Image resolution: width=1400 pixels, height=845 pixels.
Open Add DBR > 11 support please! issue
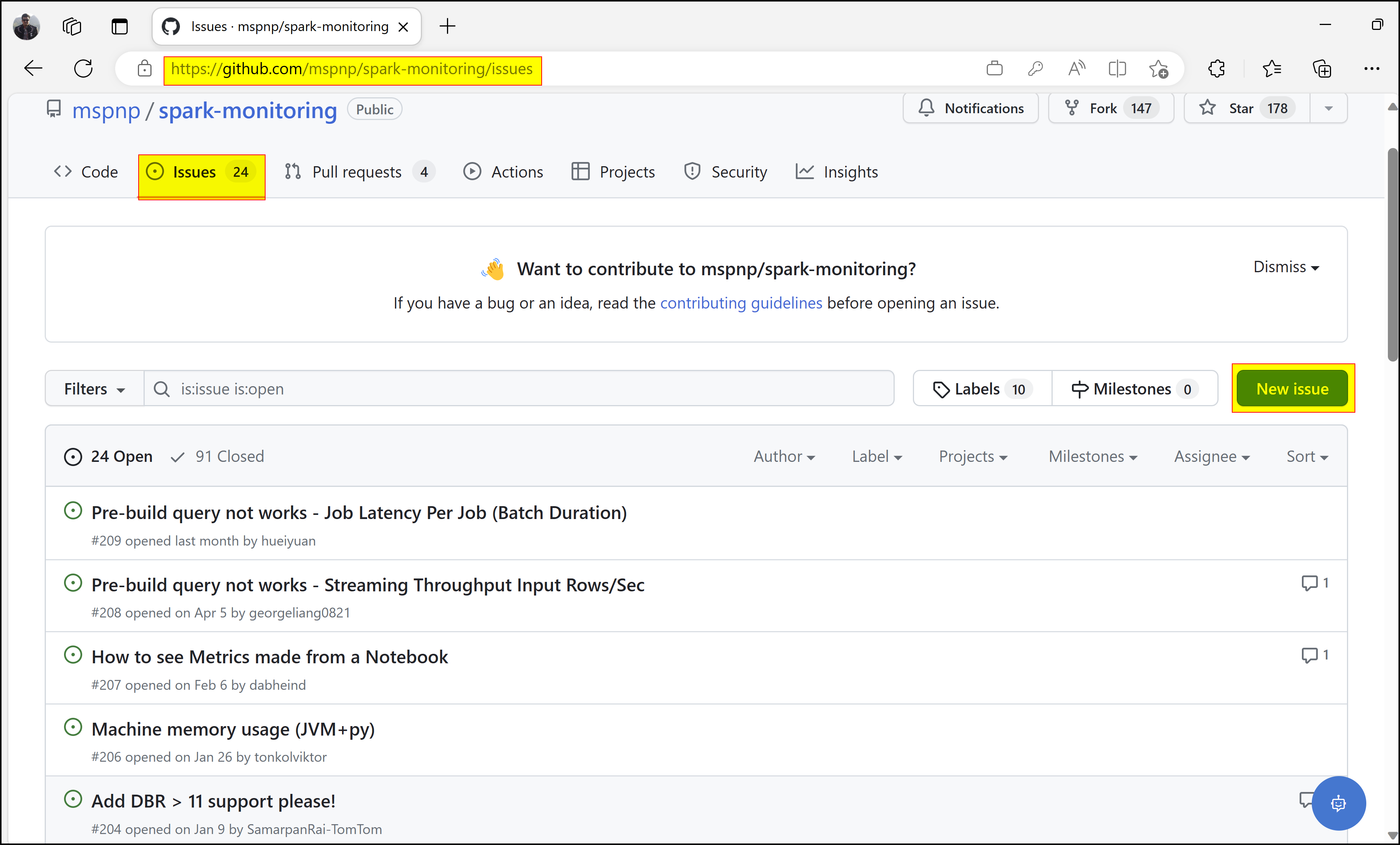[x=213, y=801]
